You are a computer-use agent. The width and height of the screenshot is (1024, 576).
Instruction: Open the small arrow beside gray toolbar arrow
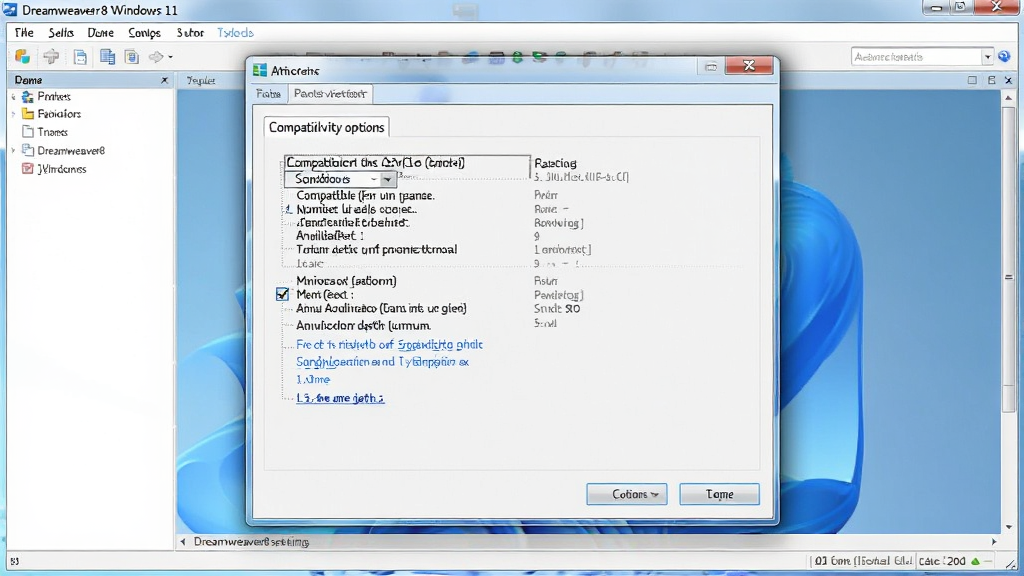(x=170, y=57)
